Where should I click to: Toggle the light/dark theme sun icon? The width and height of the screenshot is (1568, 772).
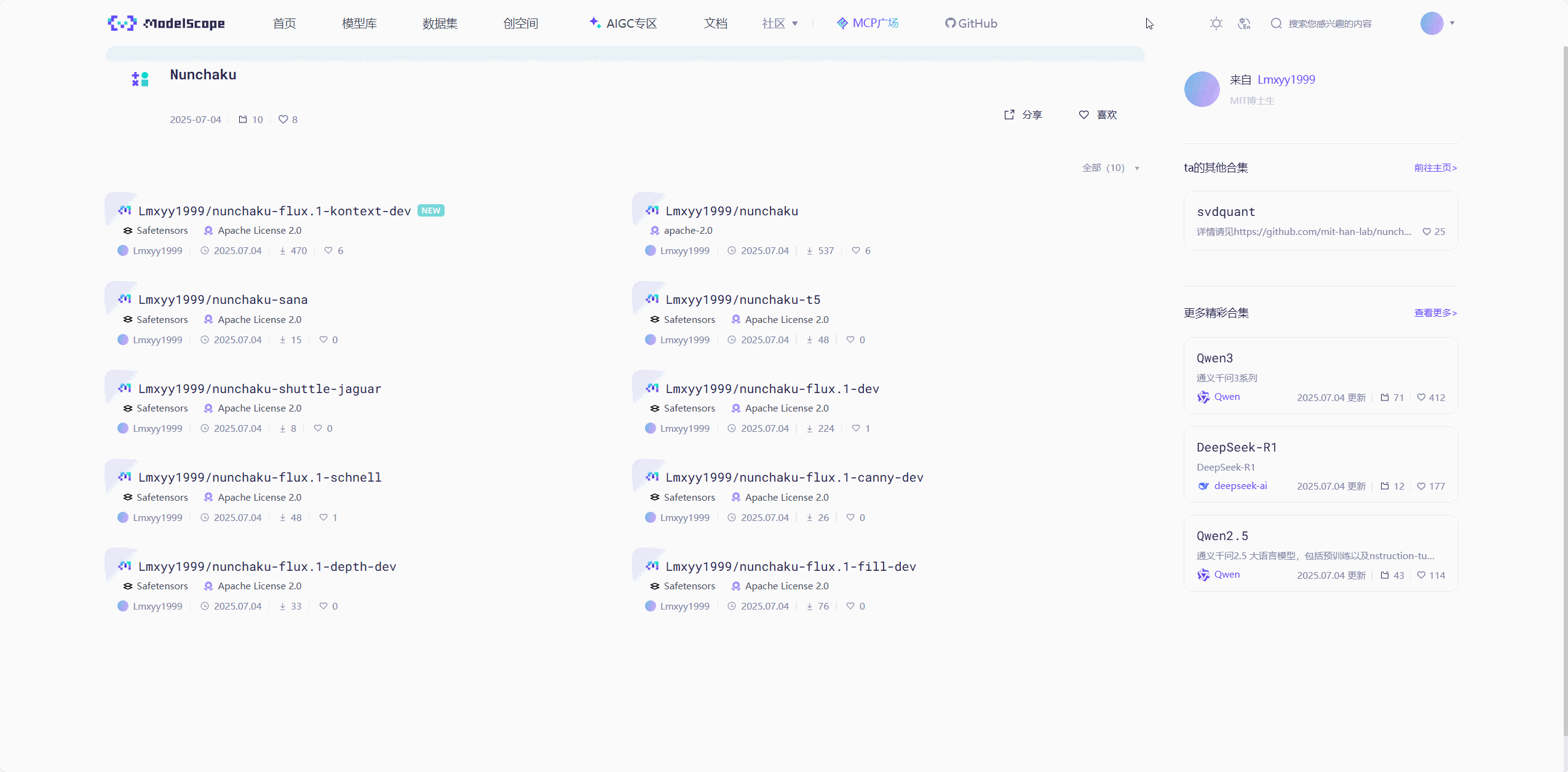1216,23
